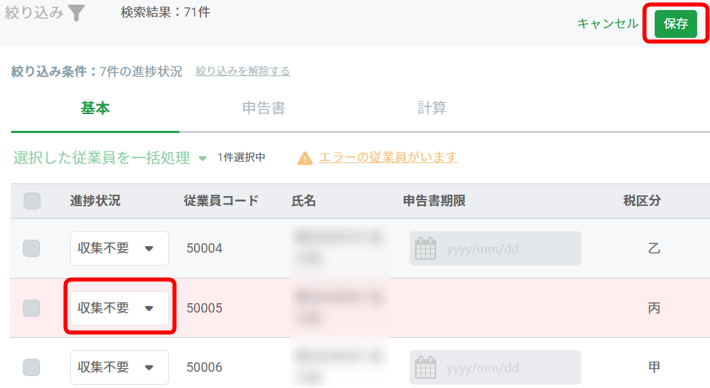Open 進捗状況 dropdown for employee 50006

click(x=120, y=367)
